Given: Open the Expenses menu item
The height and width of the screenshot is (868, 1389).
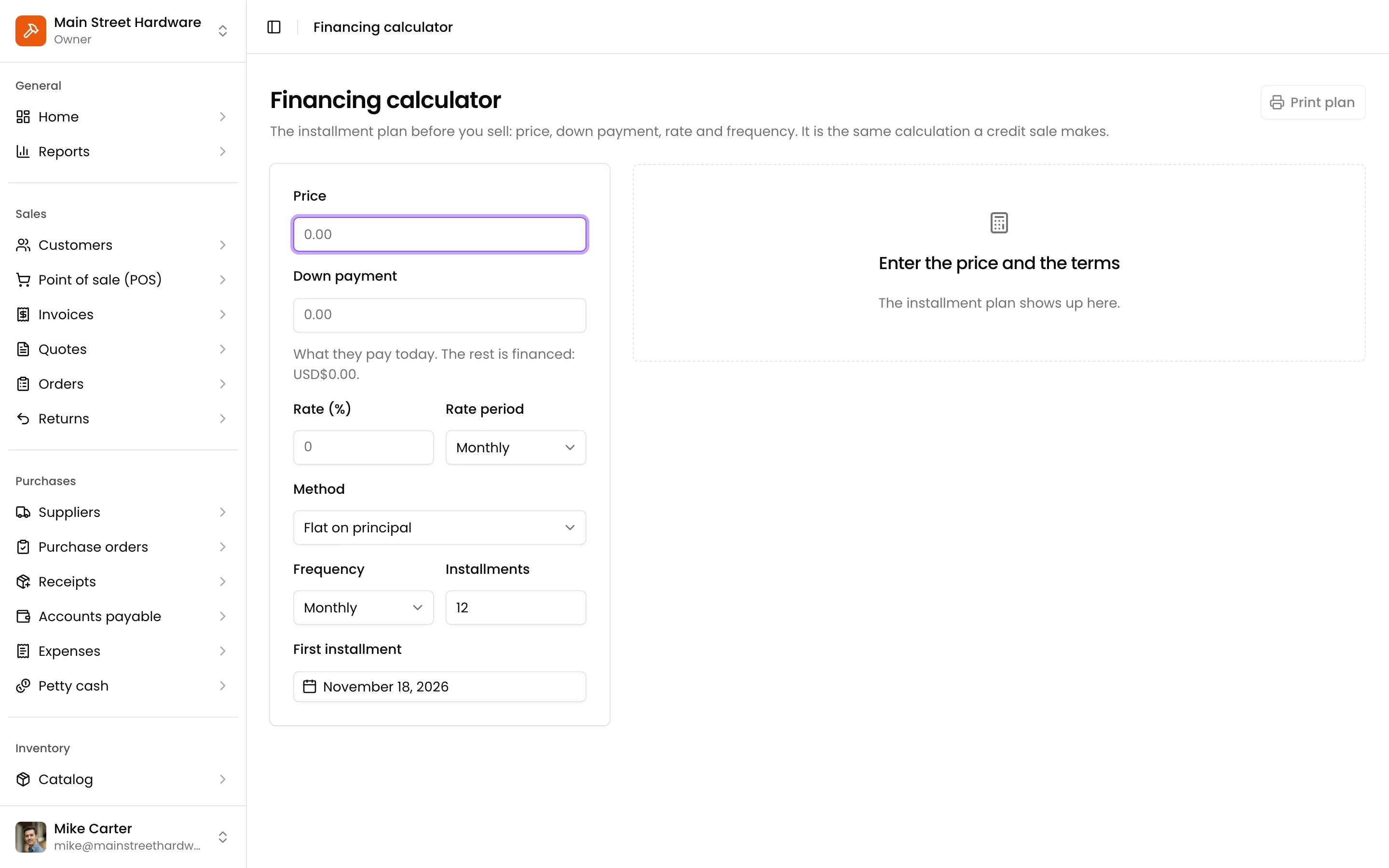Looking at the screenshot, I should coord(123,651).
